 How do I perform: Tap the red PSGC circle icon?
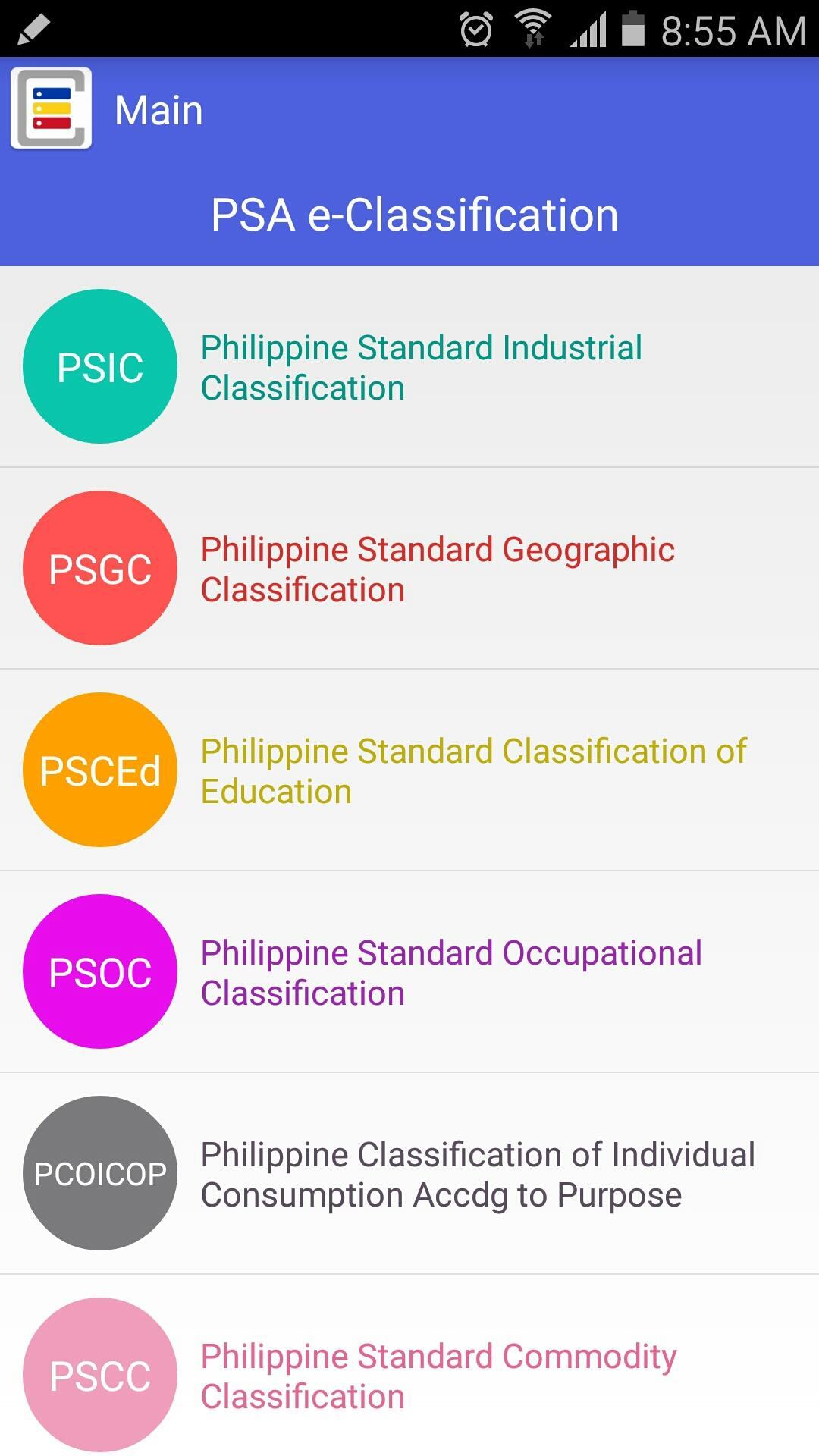click(100, 568)
